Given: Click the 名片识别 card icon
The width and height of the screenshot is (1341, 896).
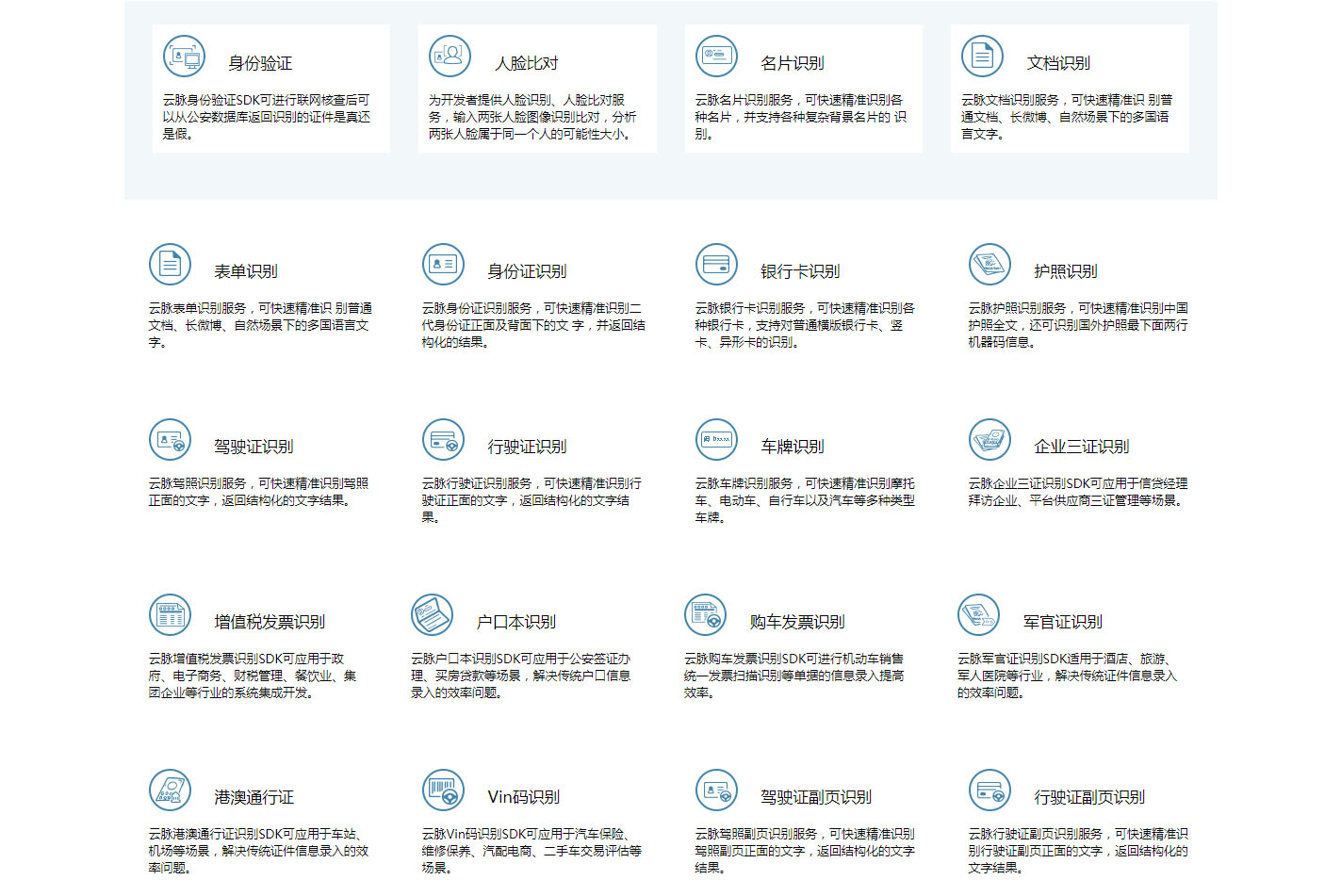Looking at the screenshot, I should tap(716, 56).
